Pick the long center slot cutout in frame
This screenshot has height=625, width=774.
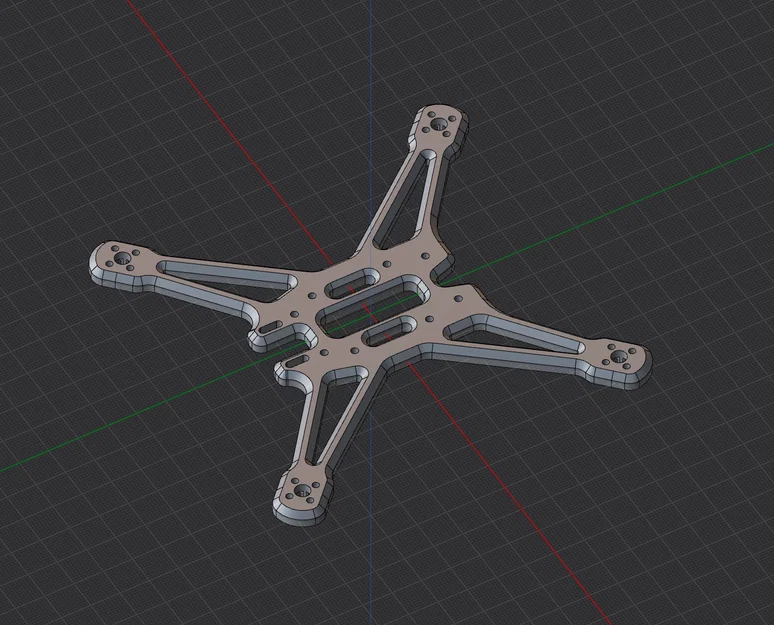(373, 308)
